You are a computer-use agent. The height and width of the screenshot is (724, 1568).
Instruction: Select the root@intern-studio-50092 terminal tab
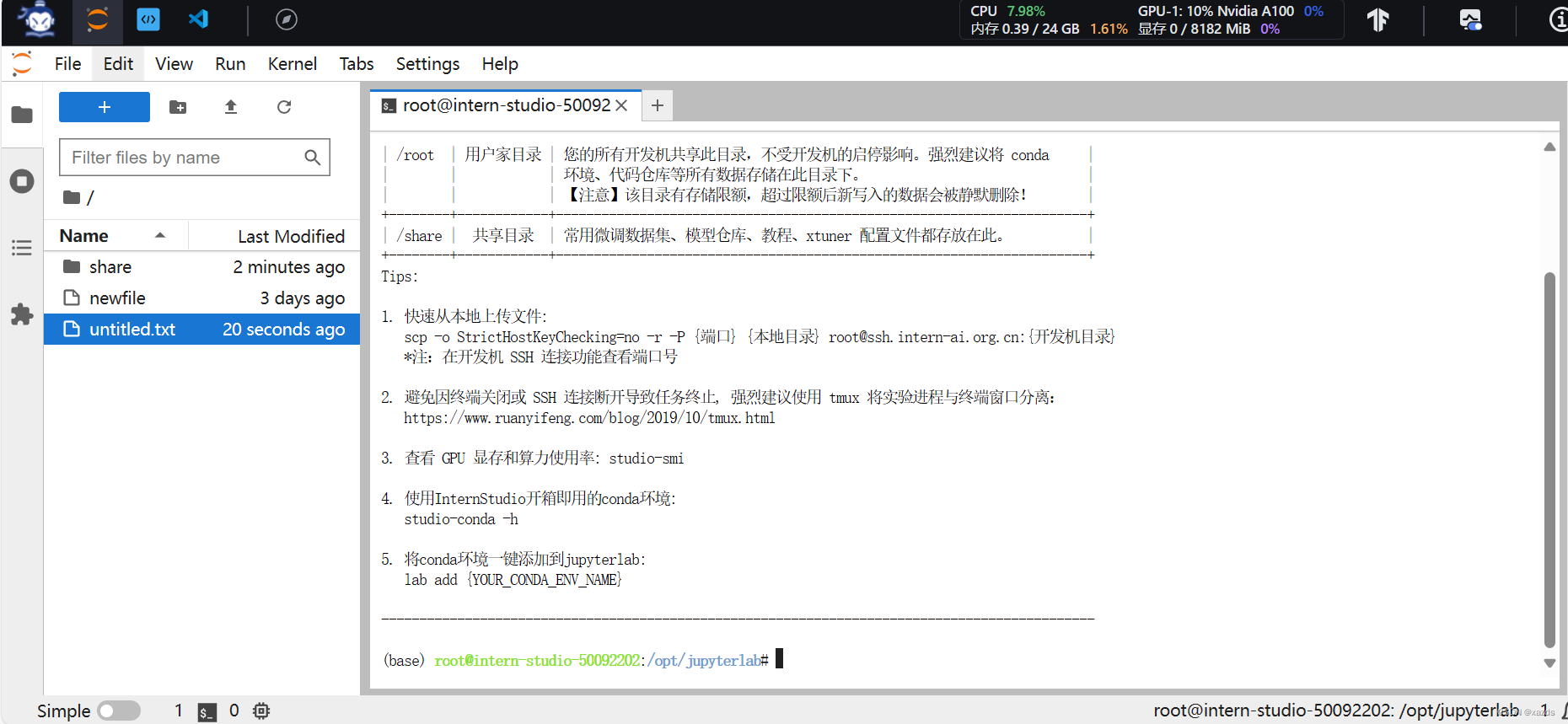pos(506,105)
